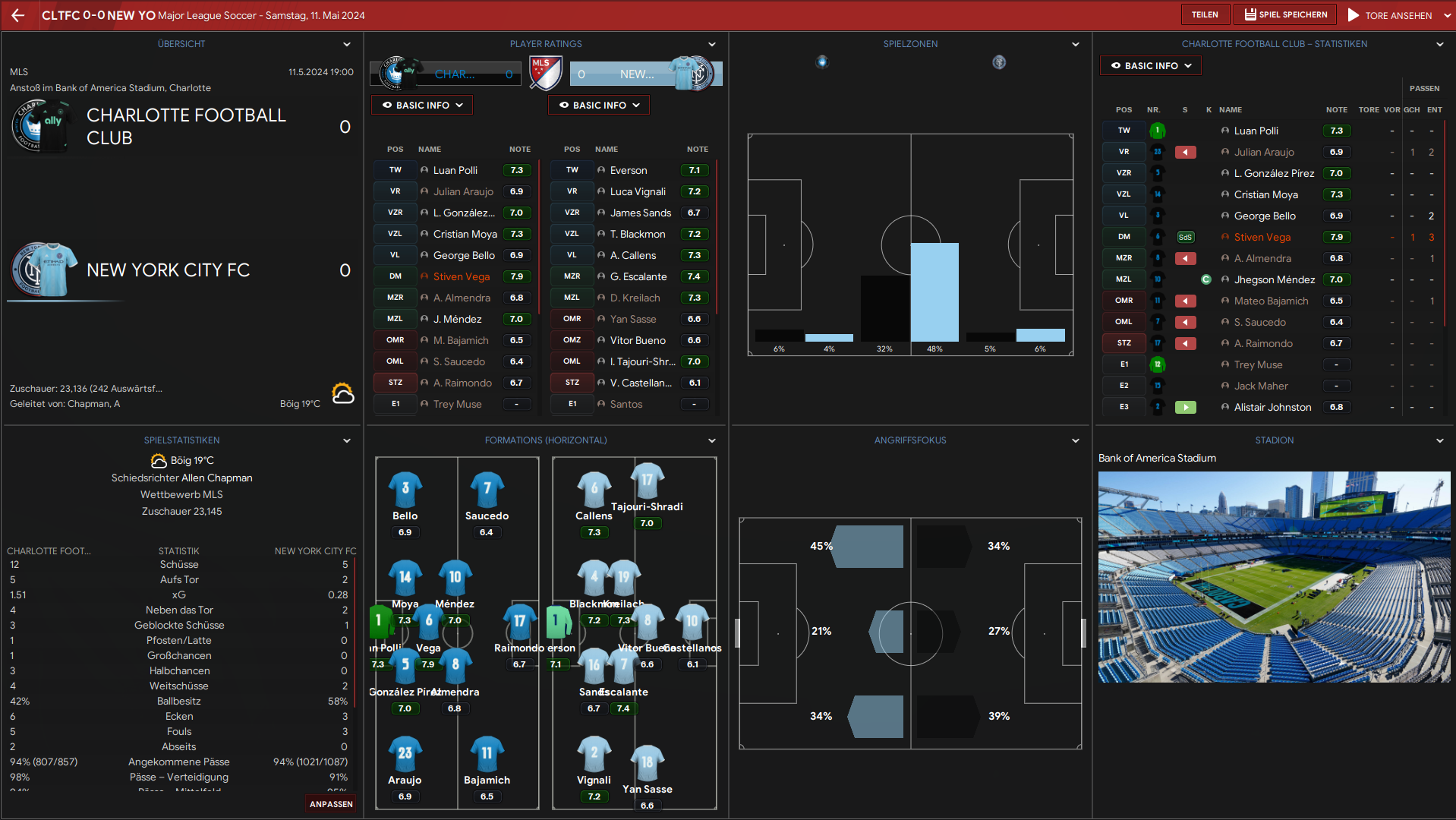This screenshot has width=1456, height=820.
Task: Click referee name Allen Chapman
Action: [x=216, y=478]
